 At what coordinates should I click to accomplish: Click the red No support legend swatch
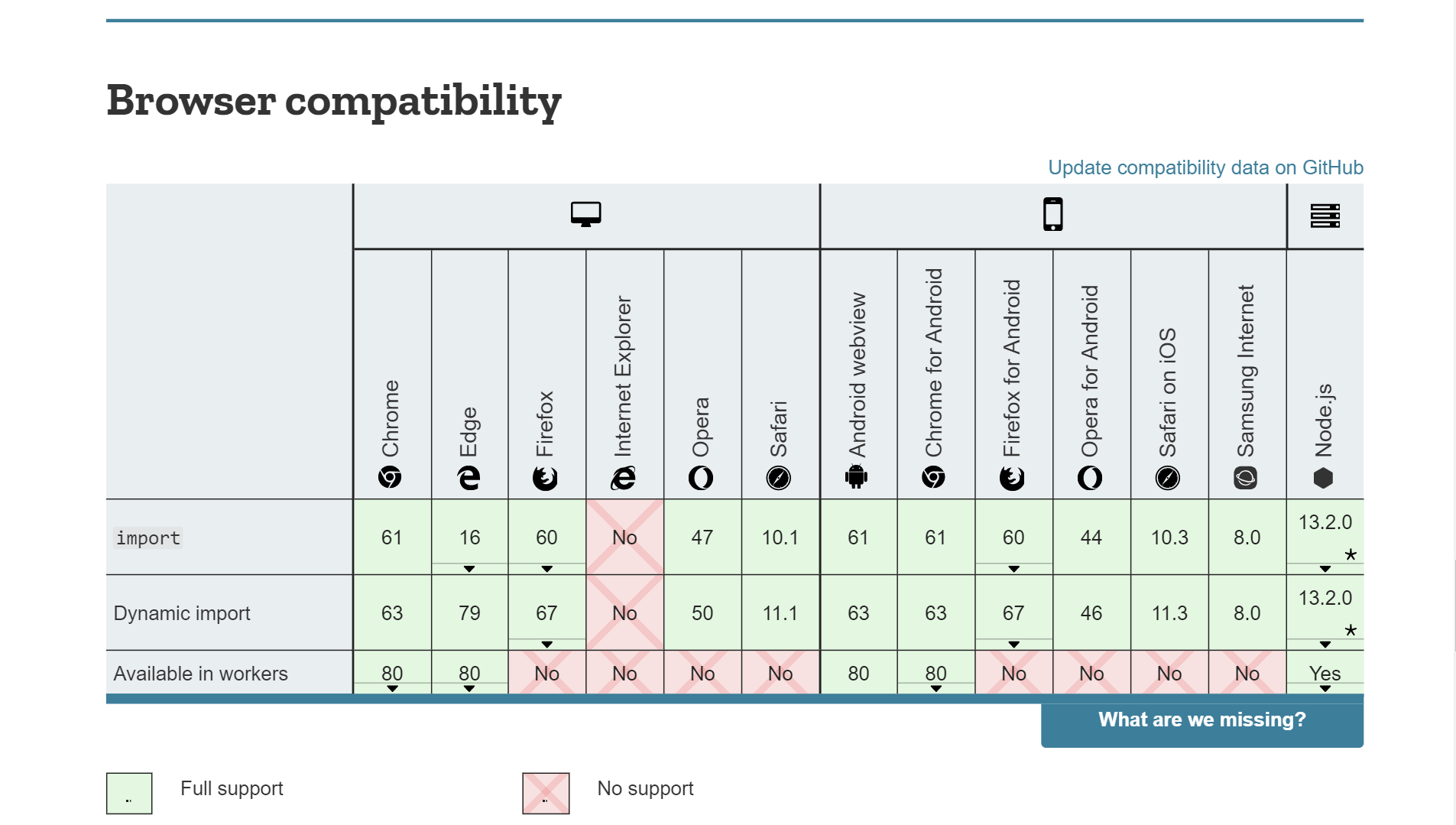546,793
